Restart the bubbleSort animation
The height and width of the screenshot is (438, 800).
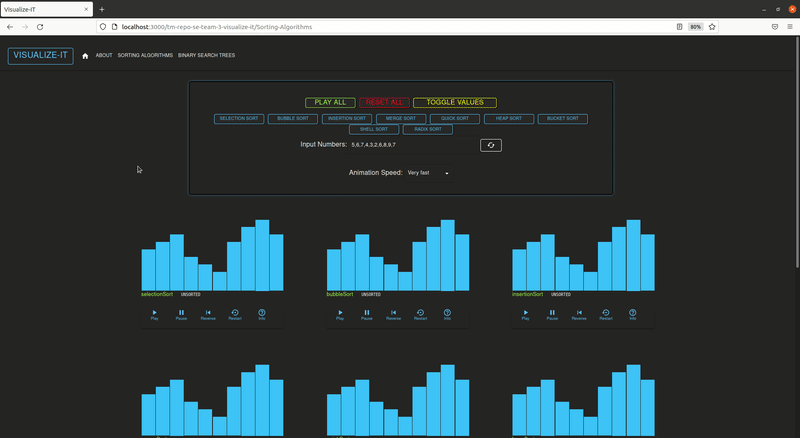pos(420,314)
